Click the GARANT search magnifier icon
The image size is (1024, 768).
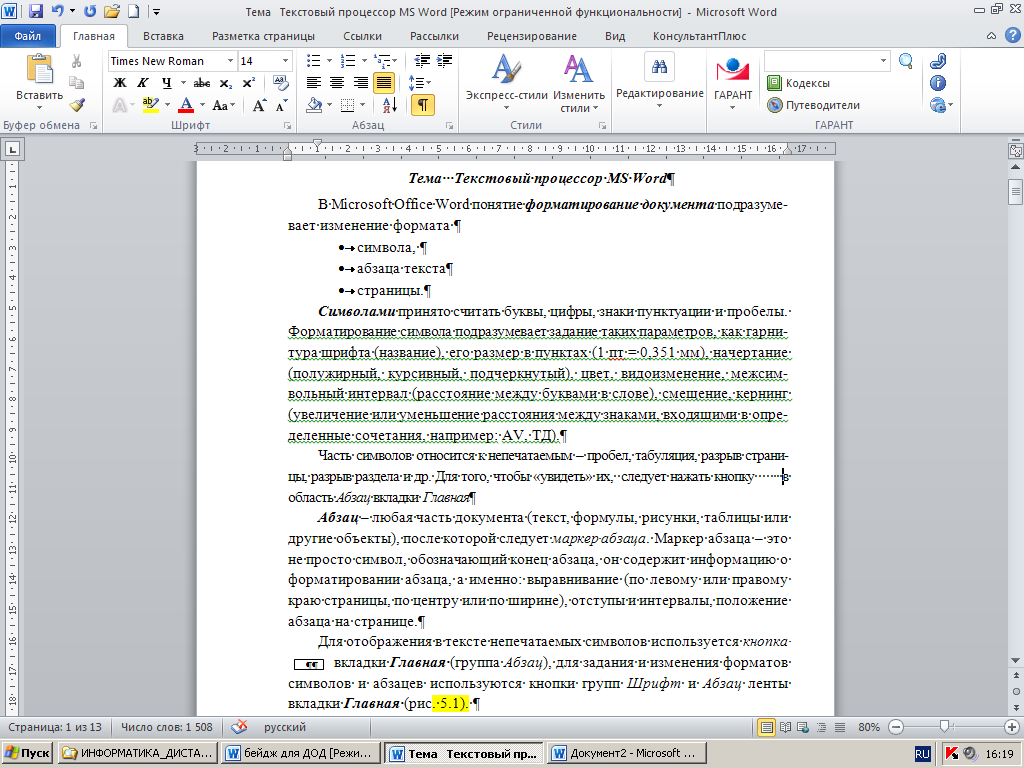pyautogui.click(x=906, y=61)
